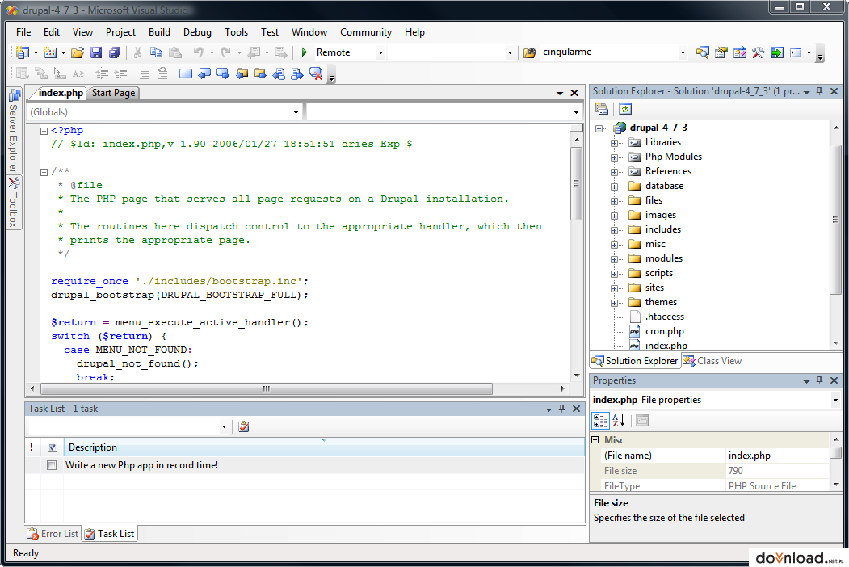The image size is (849, 567).
Task: Click the editor vertical scrollbar down arrow
Action: [577, 375]
